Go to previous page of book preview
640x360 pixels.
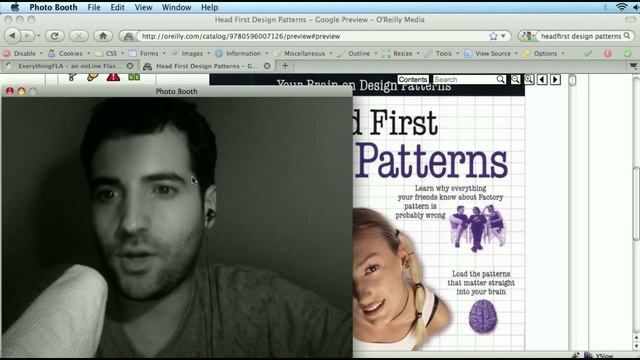point(542,80)
